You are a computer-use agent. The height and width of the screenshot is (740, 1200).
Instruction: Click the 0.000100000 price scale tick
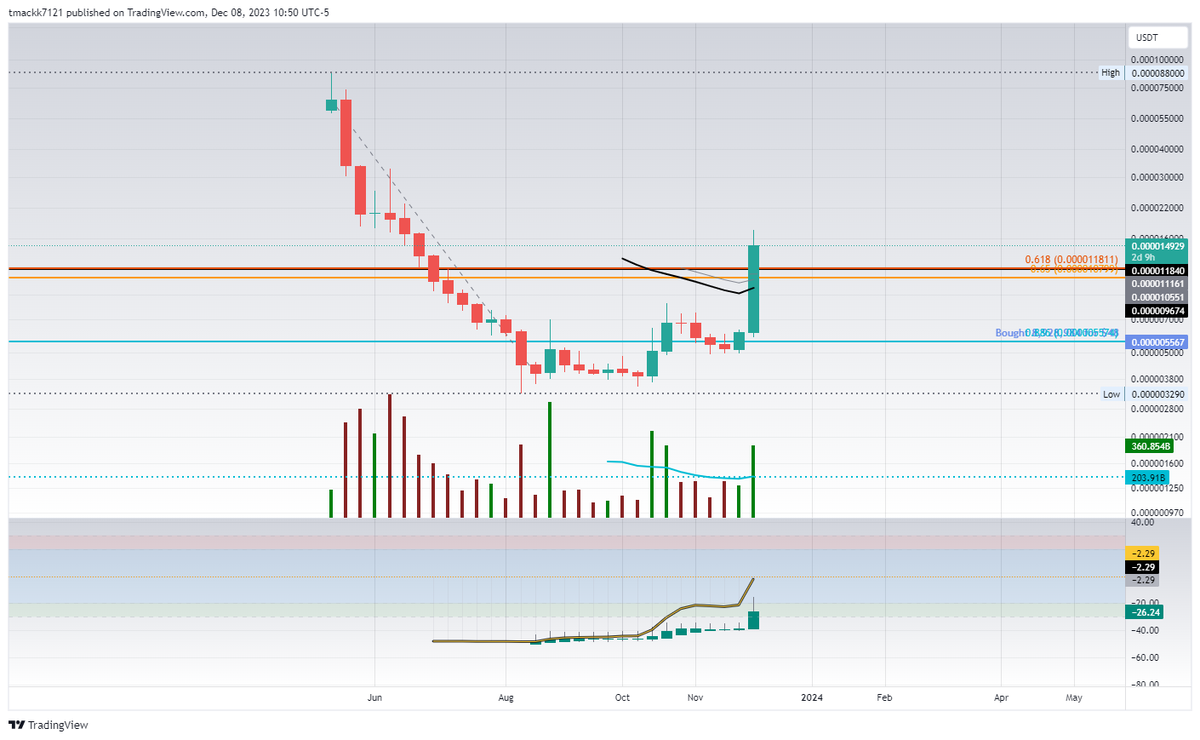coord(1157,61)
